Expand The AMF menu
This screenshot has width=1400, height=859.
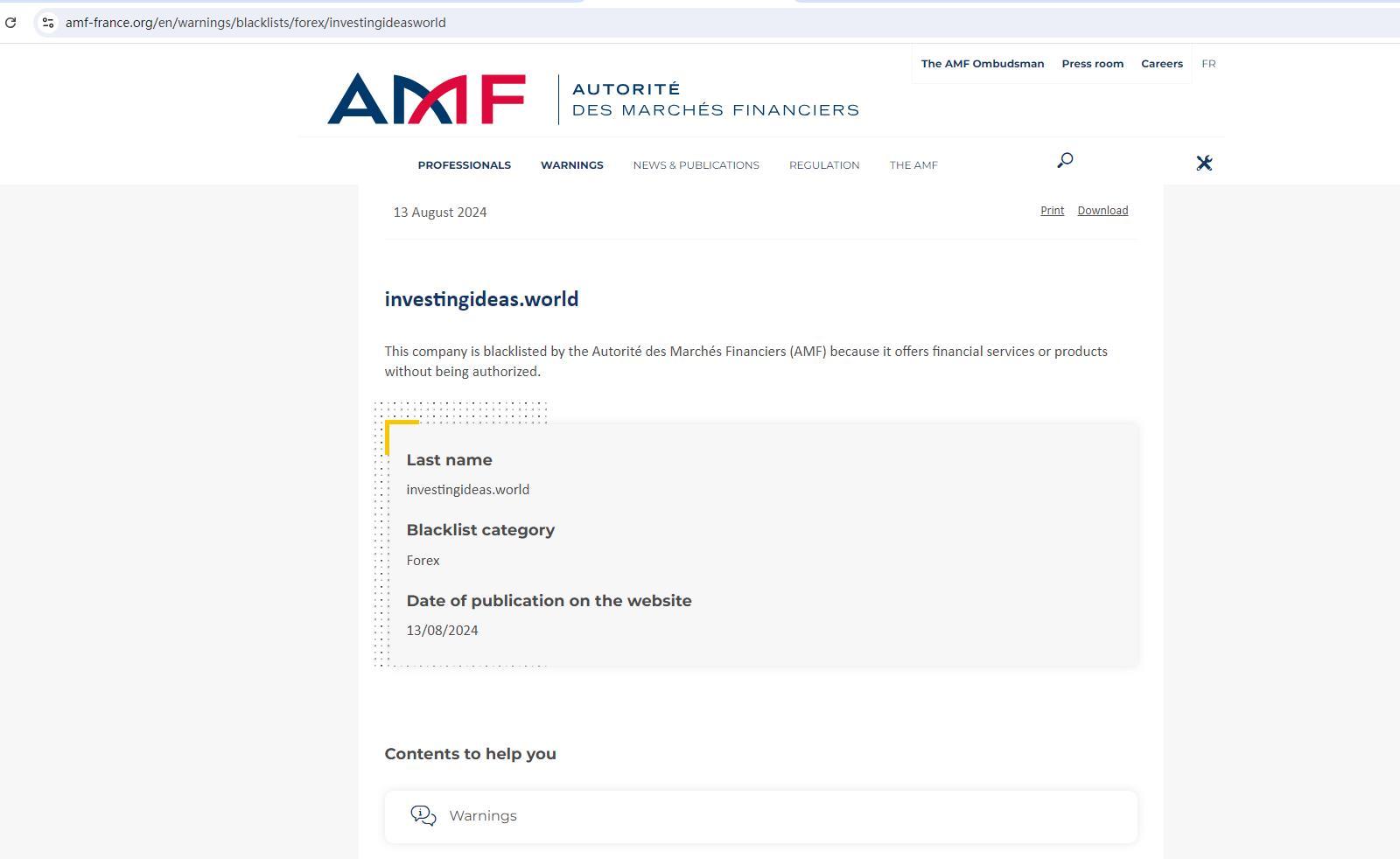(x=913, y=165)
